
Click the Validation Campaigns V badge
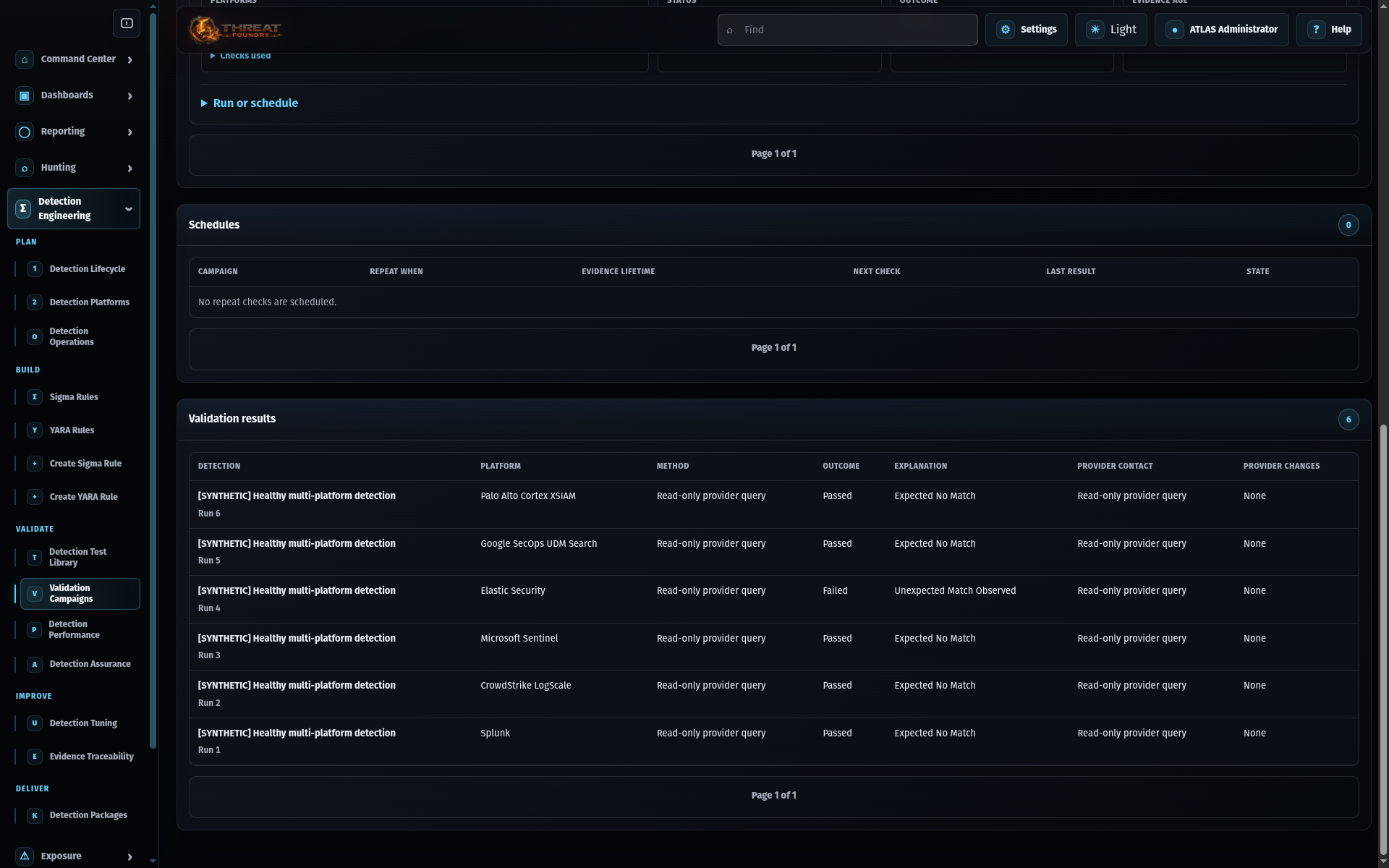(35, 594)
